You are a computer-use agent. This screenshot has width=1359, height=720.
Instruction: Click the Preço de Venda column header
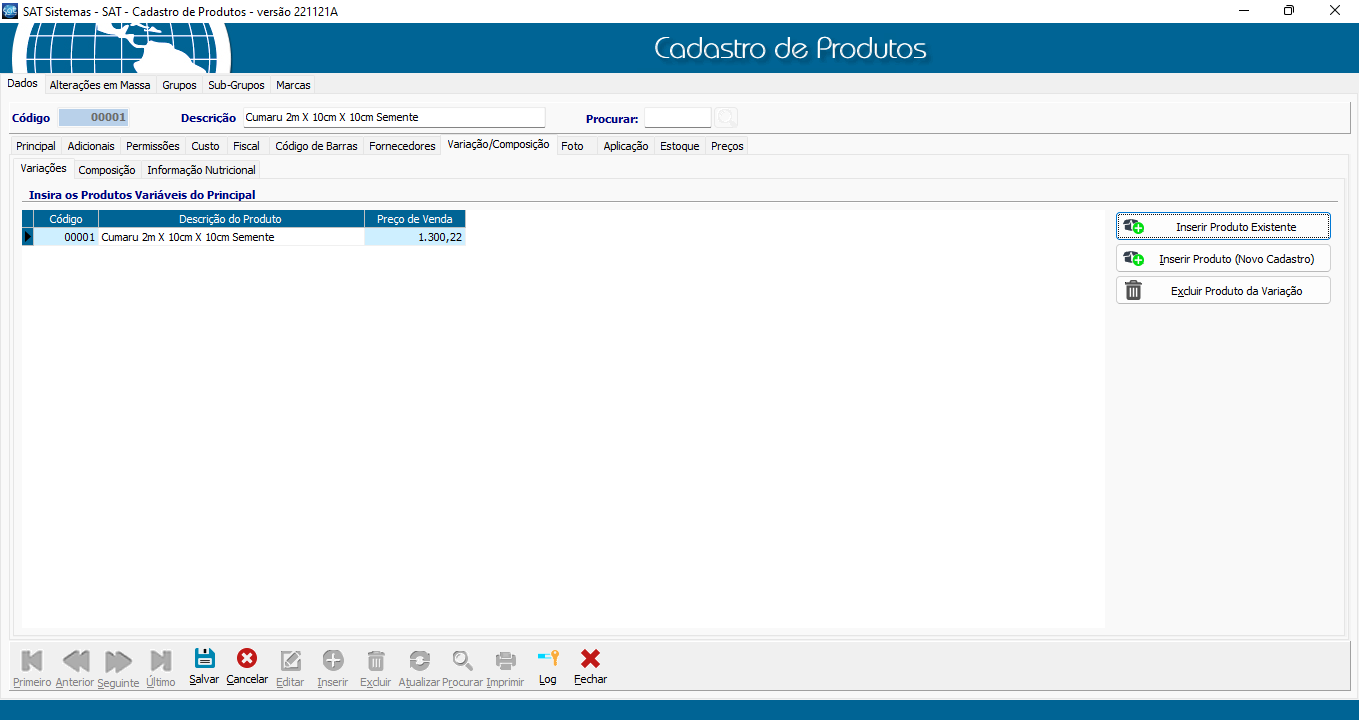[x=414, y=219]
